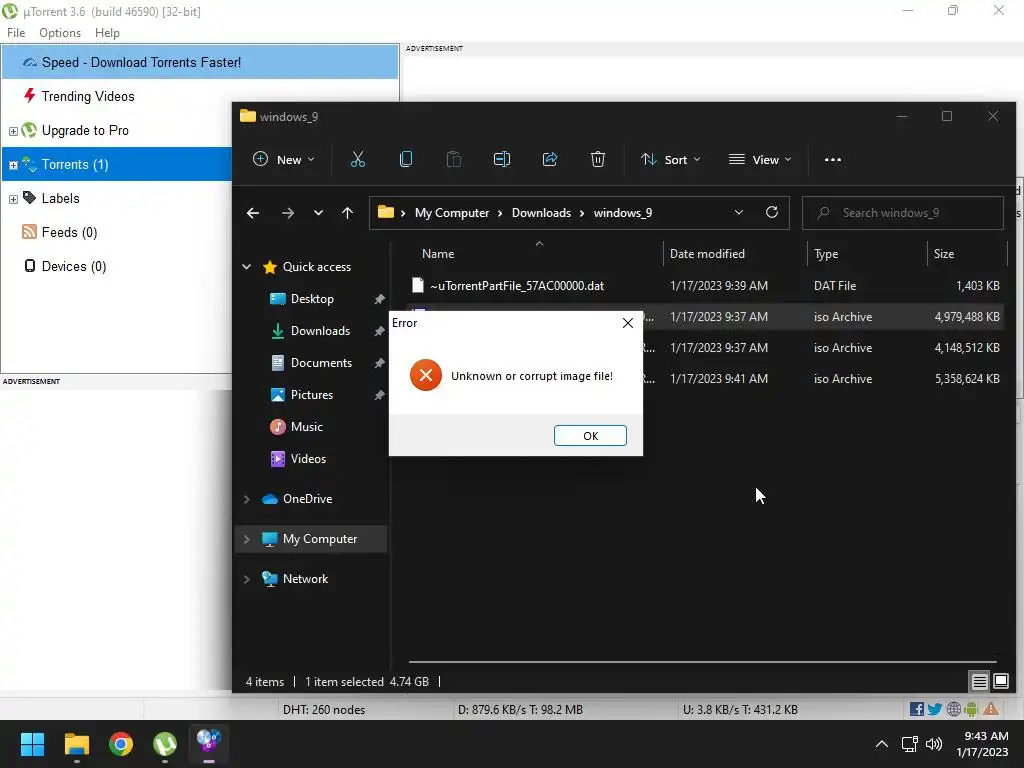Click the Delete trash icon in Explorer toolbar
The image size is (1024, 768).
tap(598, 159)
